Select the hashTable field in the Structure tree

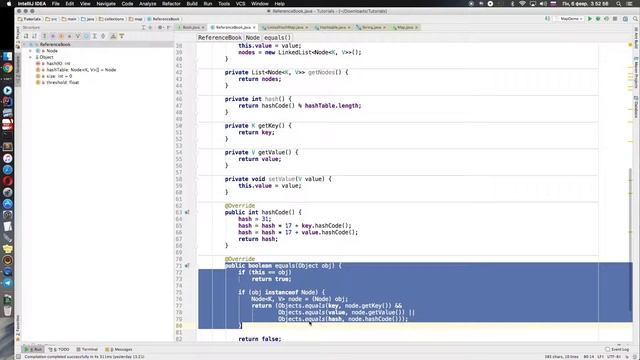coord(76,70)
